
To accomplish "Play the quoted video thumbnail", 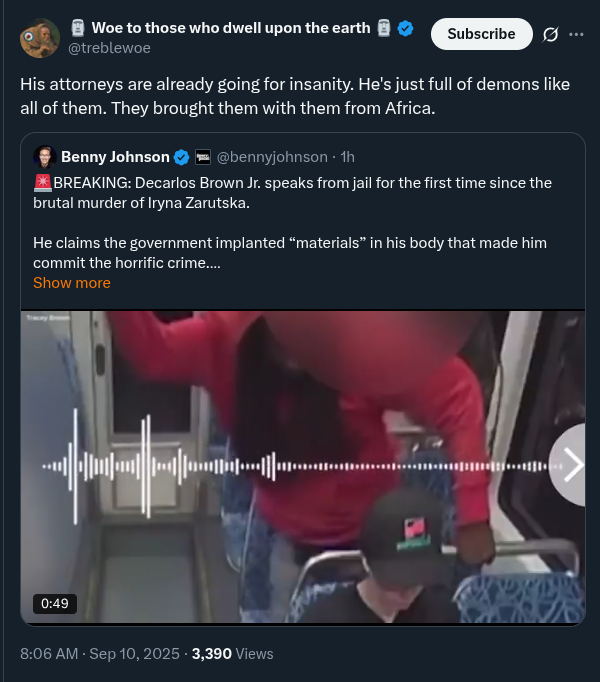I will [303, 467].
